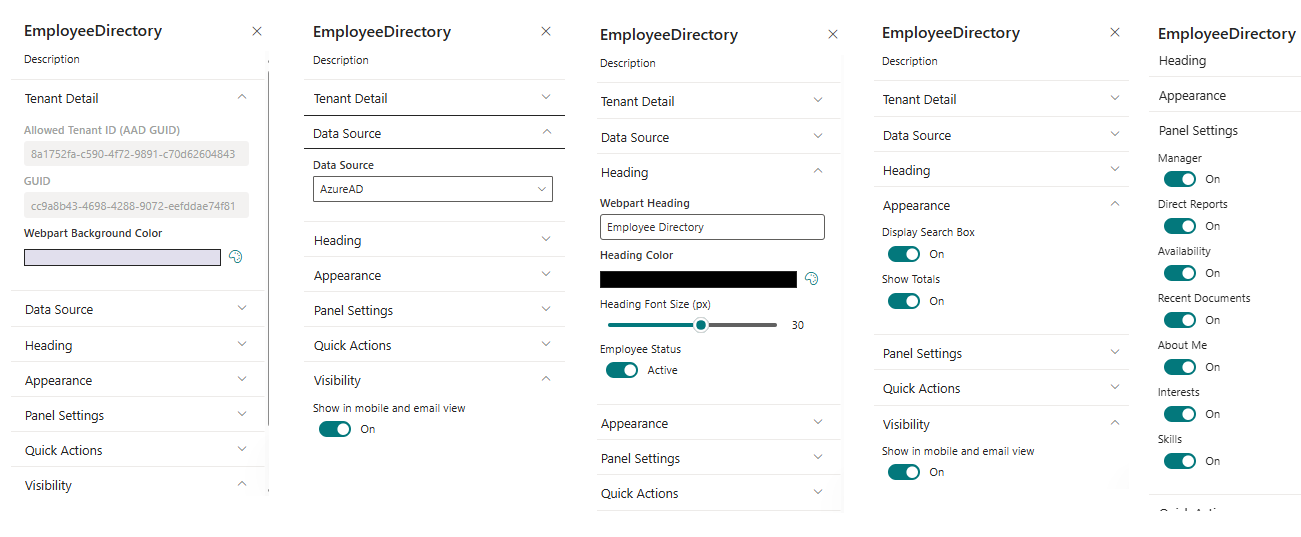Toggle the Recent Documents switch

1180,320
